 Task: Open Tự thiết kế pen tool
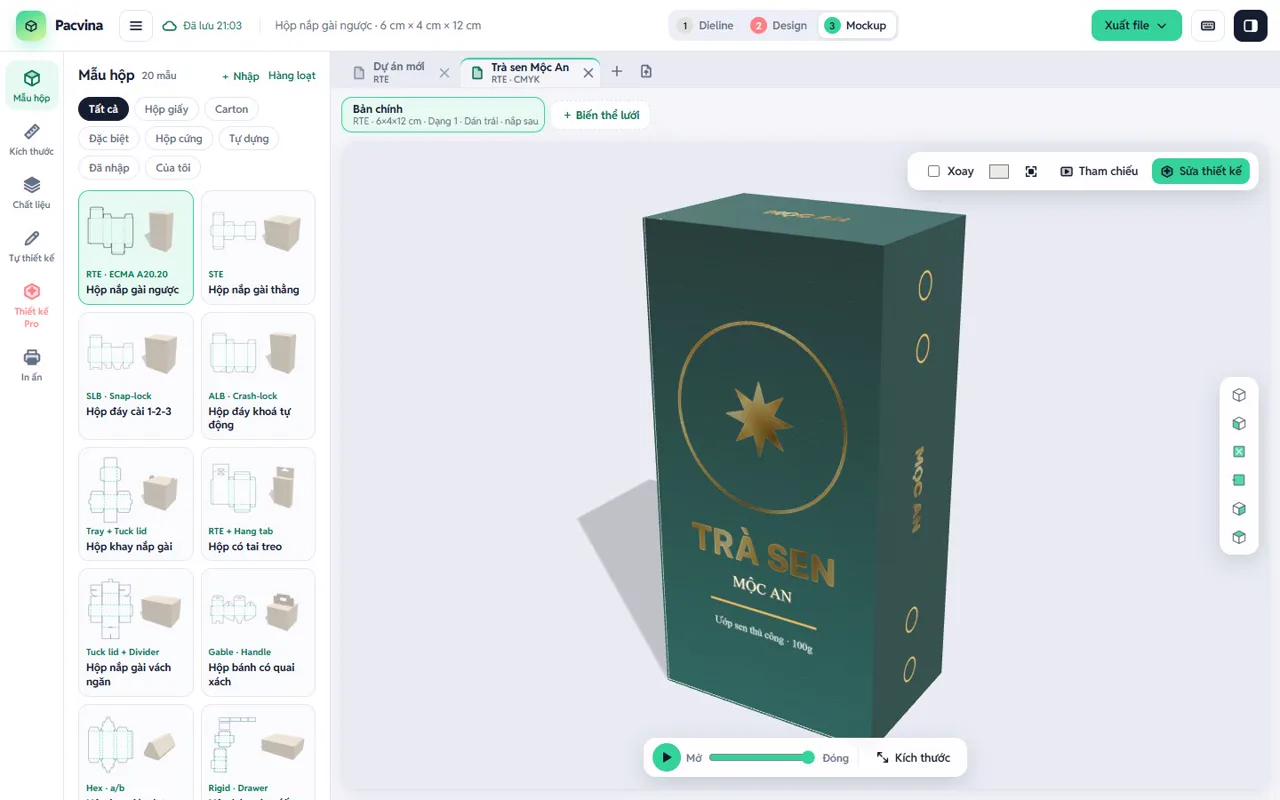point(32,246)
